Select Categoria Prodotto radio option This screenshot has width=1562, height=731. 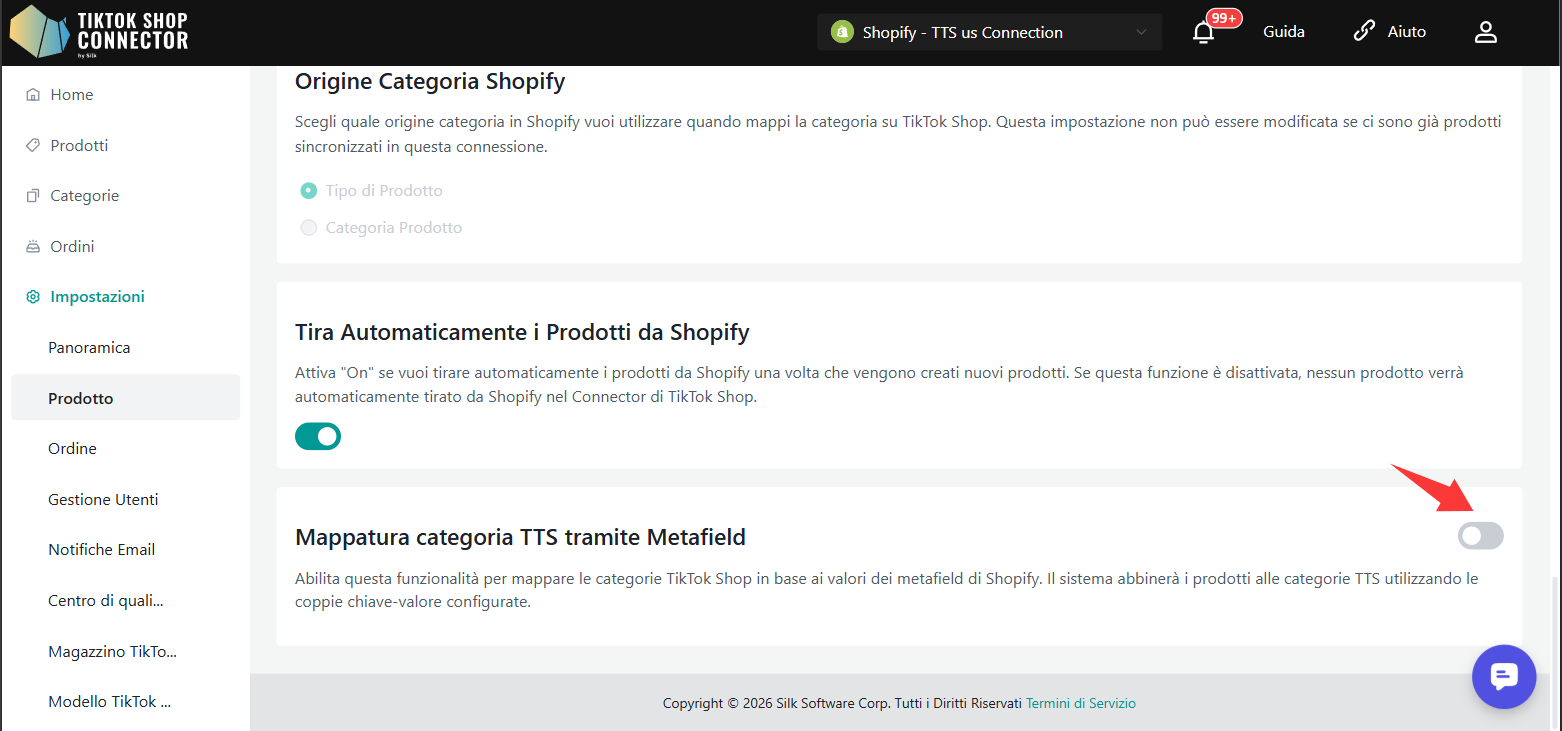pos(309,228)
